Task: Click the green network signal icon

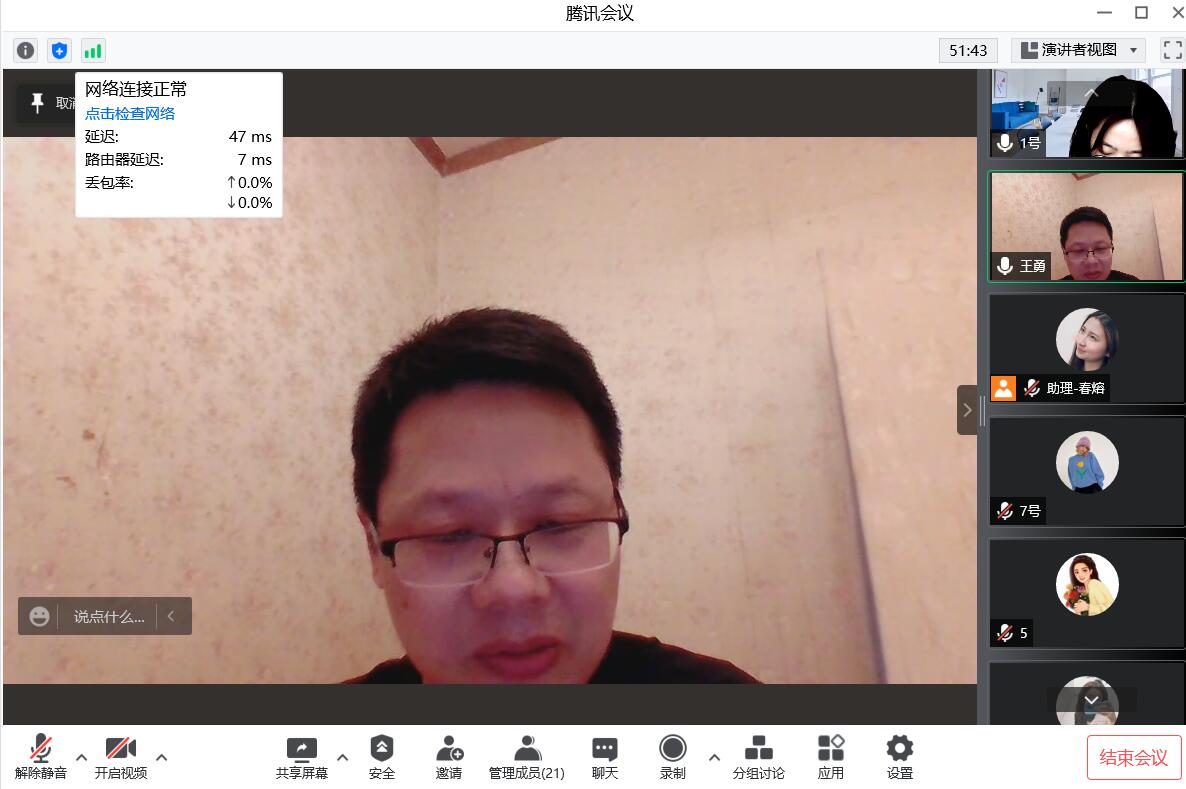Action: (93, 50)
